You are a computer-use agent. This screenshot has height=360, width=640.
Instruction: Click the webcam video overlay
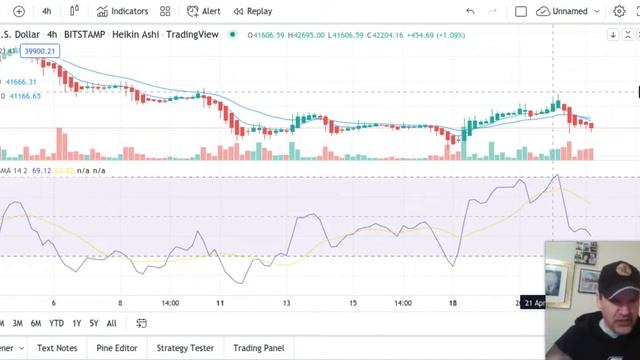pos(592,300)
